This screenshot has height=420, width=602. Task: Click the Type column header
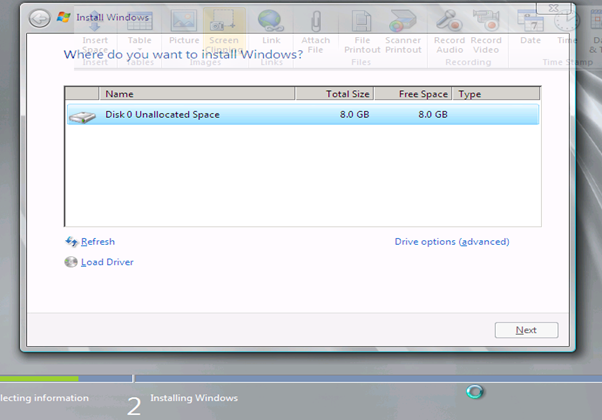coord(496,94)
